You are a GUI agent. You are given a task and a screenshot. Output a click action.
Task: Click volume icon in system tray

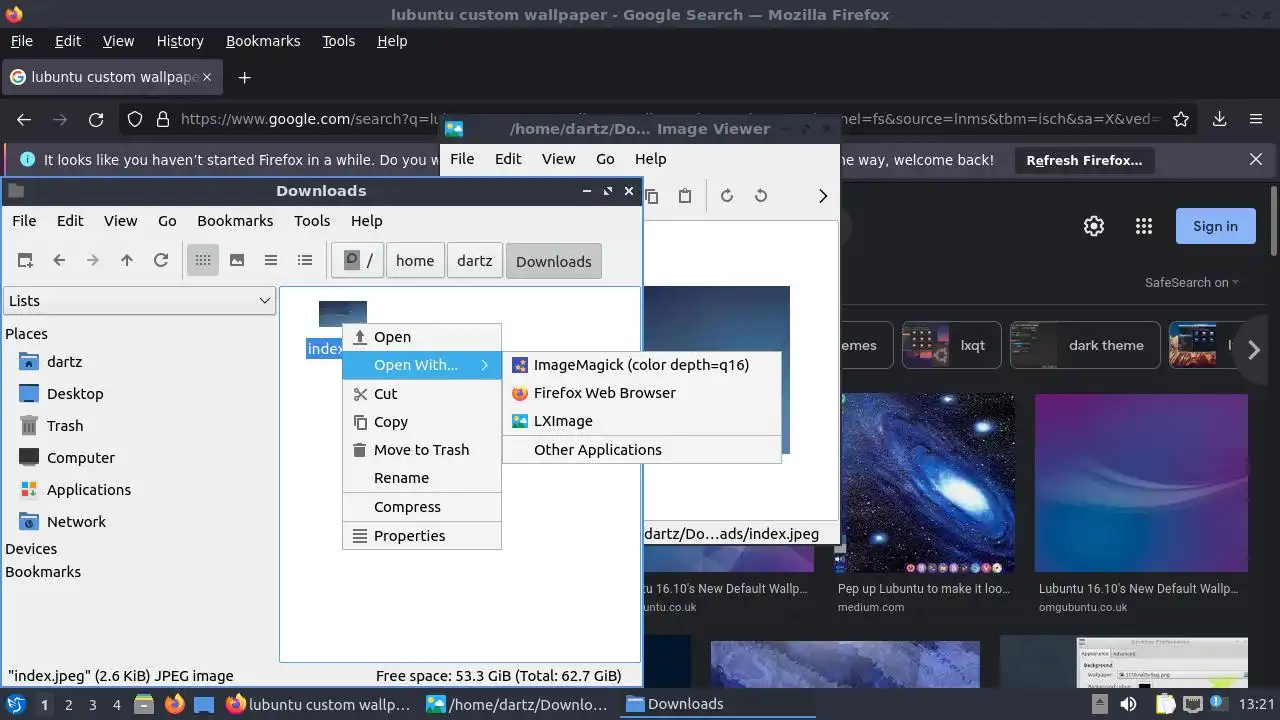(1128, 704)
